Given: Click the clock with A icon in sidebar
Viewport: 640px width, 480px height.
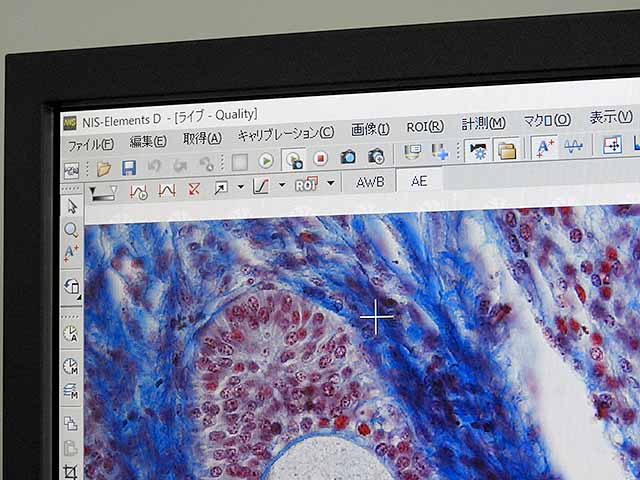Looking at the screenshot, I should click(x=71, y=334).
